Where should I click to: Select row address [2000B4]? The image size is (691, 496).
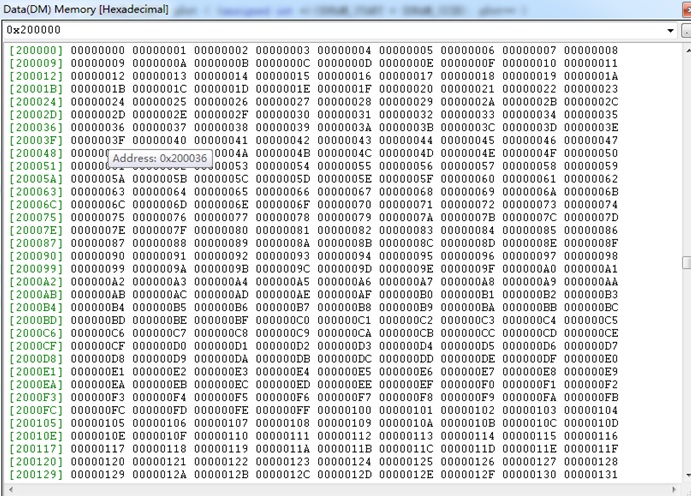pos(36,307)
